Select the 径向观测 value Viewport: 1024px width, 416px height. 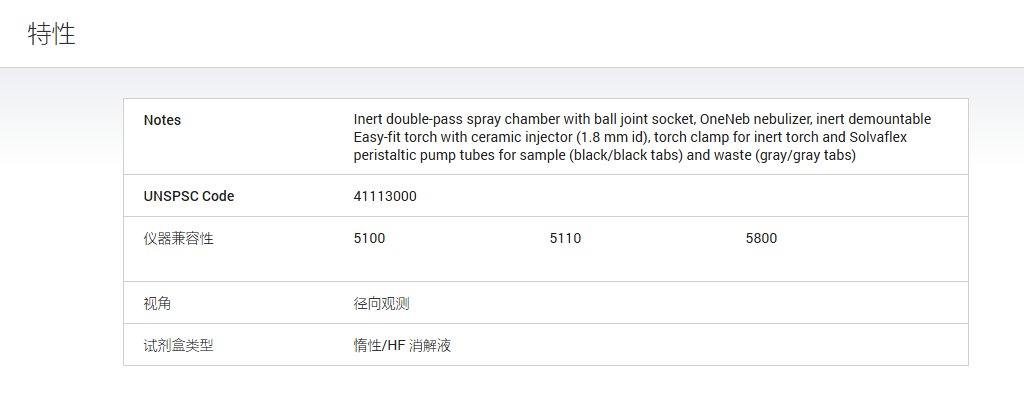pyautogui.click(x=381, y=303)
